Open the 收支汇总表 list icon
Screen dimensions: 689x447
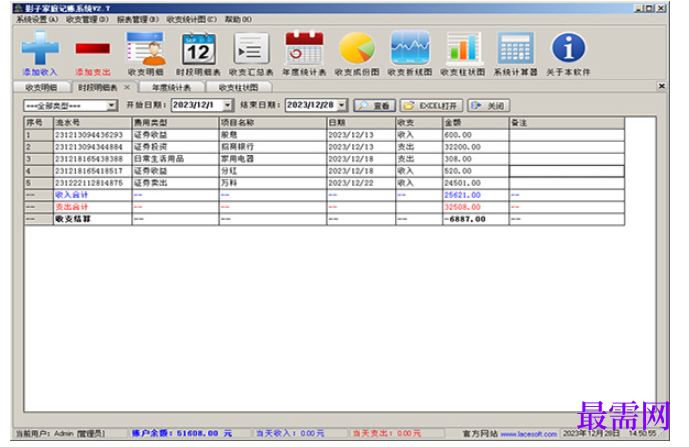(x=251, y=48)
